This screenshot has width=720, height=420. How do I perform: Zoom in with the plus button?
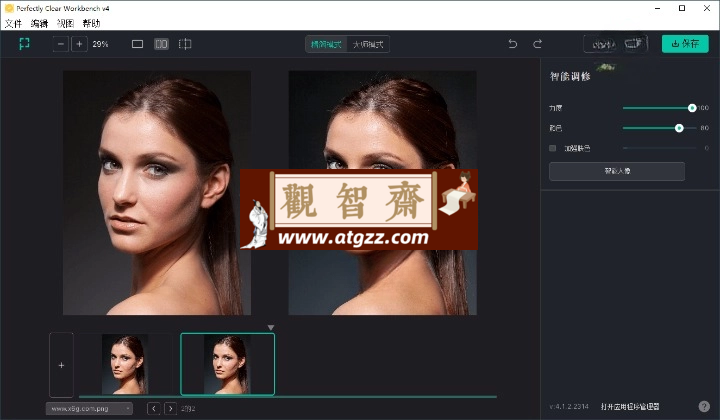click(x=79, y=44)
